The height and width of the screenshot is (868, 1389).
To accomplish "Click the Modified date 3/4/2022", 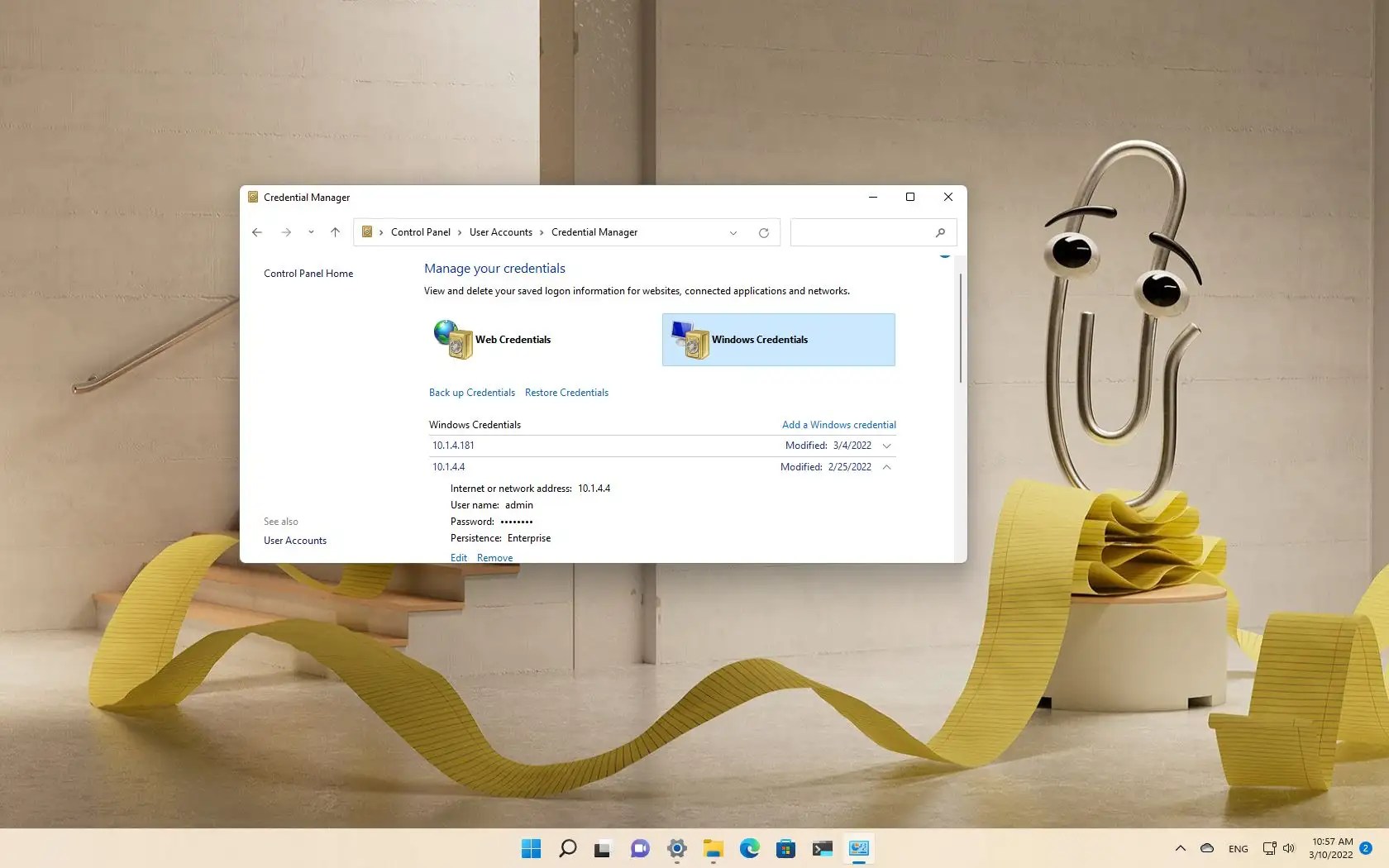I will 852,446.
